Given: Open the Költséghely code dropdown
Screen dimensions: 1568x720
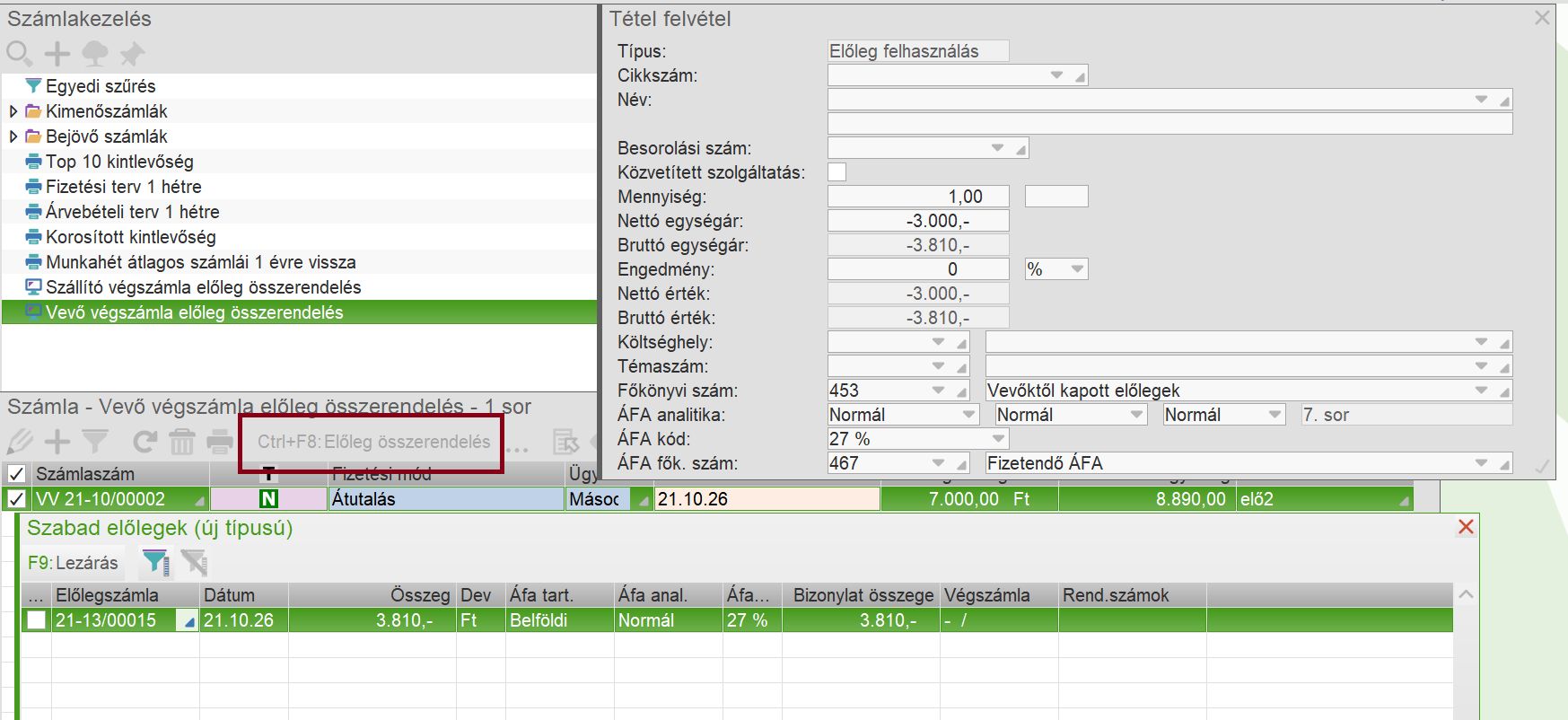Looking at the screenshot, I should 939,342.
